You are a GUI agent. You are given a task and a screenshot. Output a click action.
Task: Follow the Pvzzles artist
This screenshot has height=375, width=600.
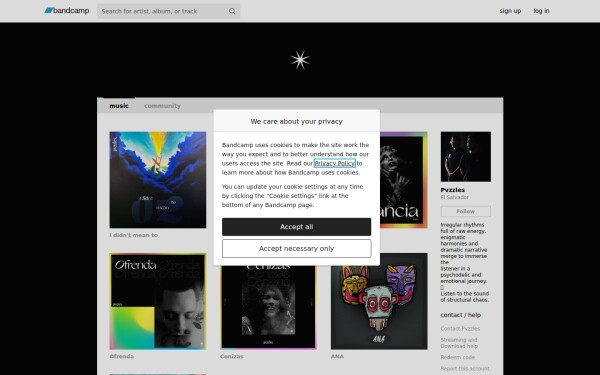(x=465, y=211)
